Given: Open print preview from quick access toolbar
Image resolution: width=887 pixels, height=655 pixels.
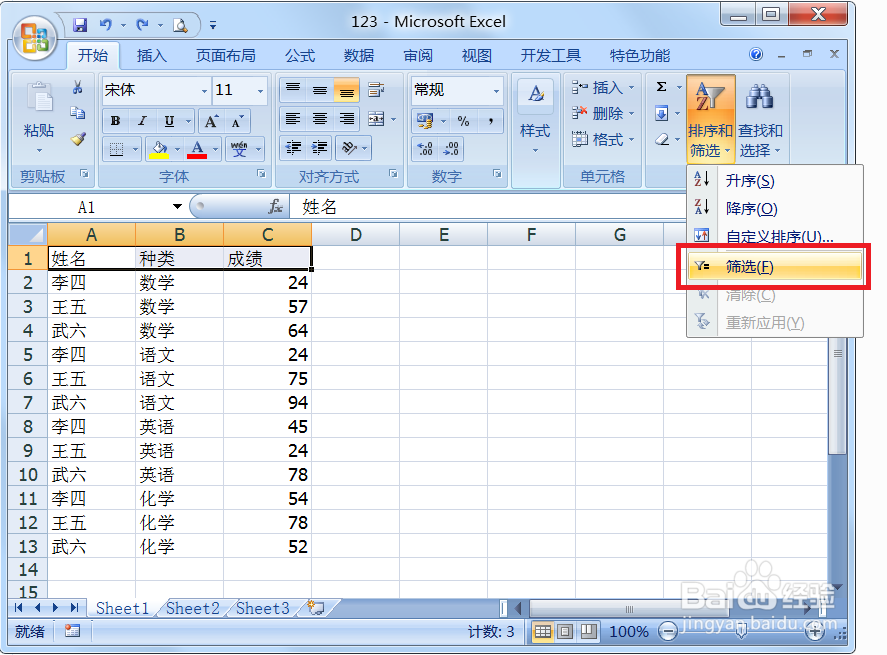Looking at the screenshot, I should (x=180, y=25).
